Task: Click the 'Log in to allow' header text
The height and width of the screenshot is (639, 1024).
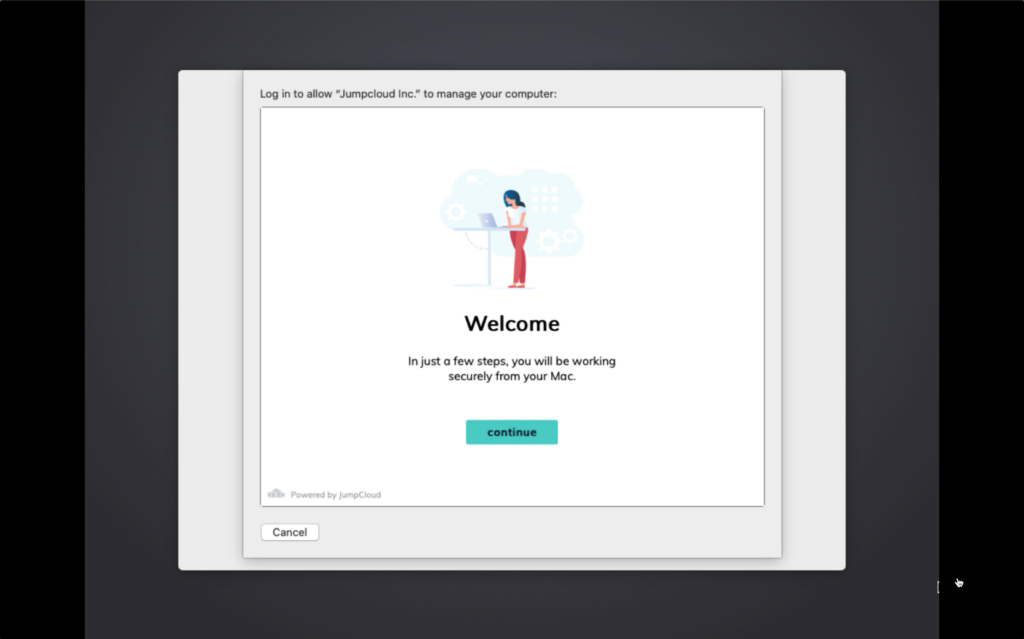Action: point(408,94)
